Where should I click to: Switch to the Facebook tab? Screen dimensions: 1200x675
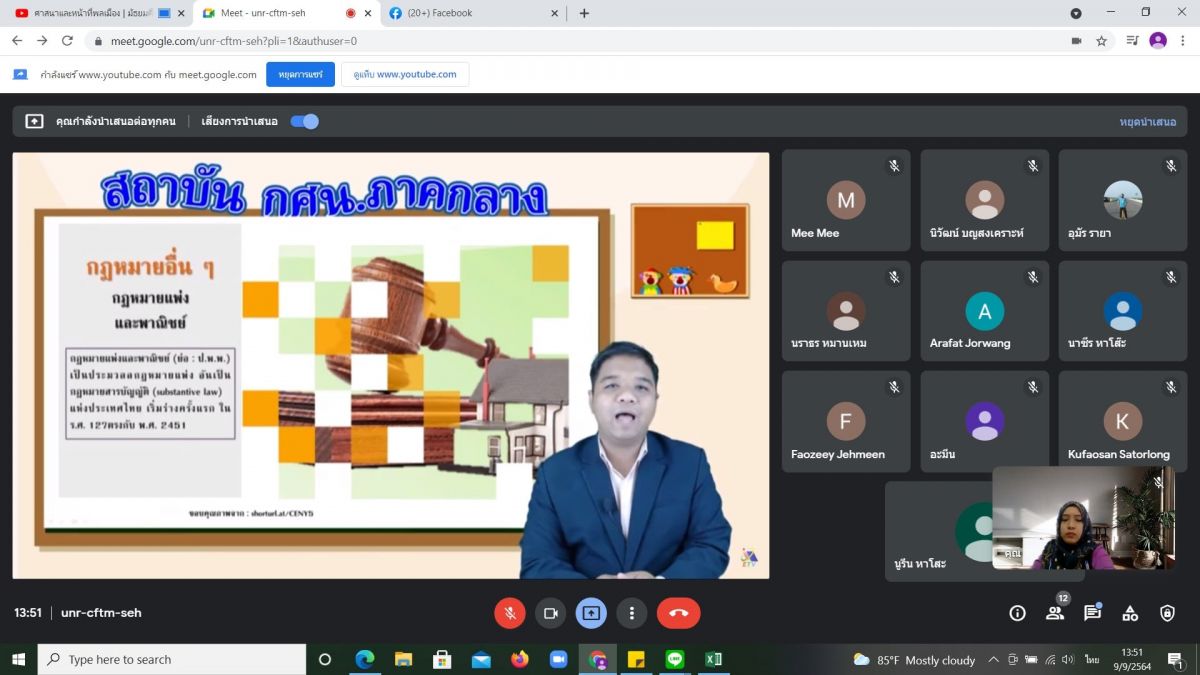point(470,13)
